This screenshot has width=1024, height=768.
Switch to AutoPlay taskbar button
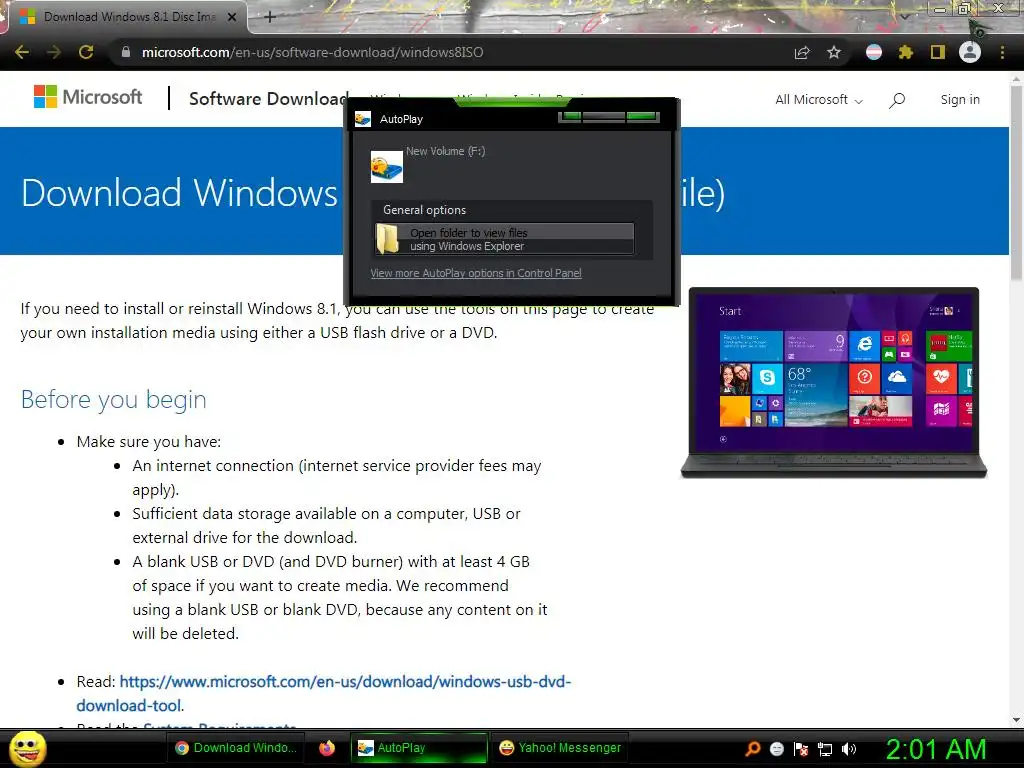pos(419,748)
